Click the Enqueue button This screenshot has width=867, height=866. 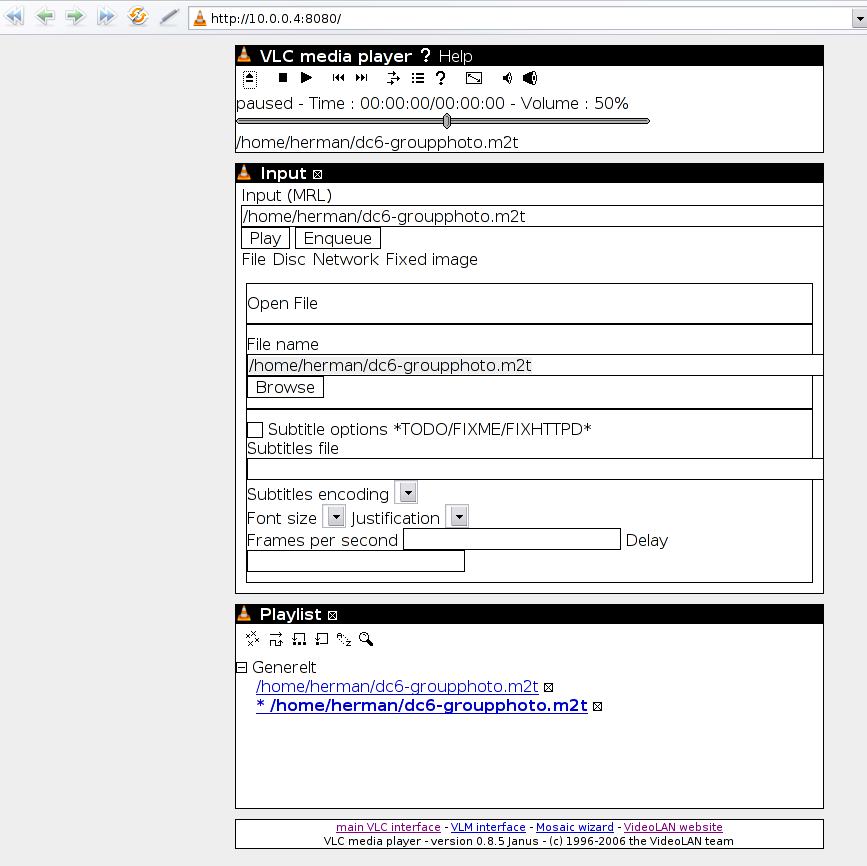click(338, 238)
